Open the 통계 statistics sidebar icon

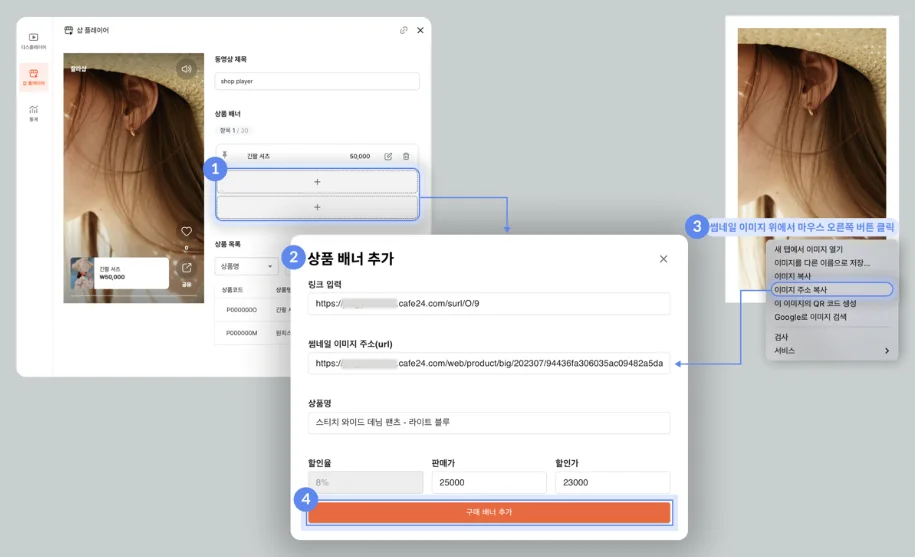coord(33,113)
